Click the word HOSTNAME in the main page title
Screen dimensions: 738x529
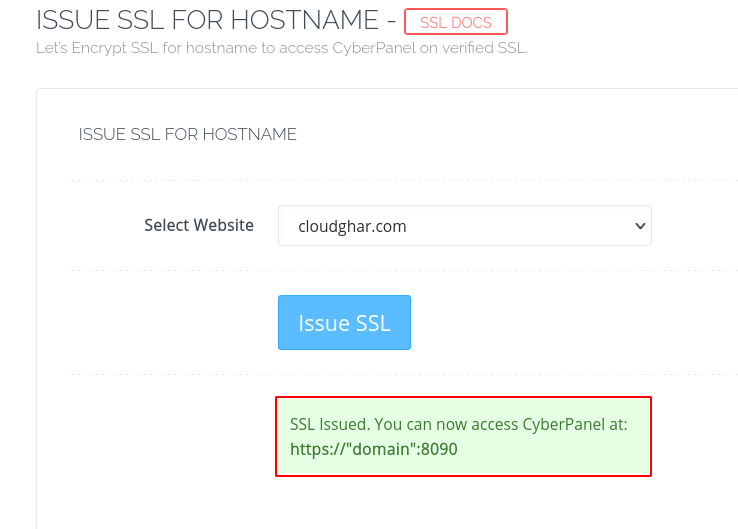[305, 20]
